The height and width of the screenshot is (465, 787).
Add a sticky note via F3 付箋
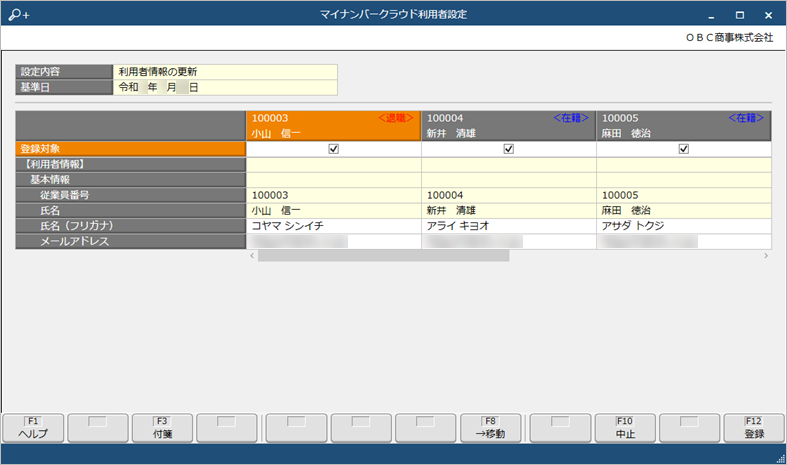click(x=162, y=428)
